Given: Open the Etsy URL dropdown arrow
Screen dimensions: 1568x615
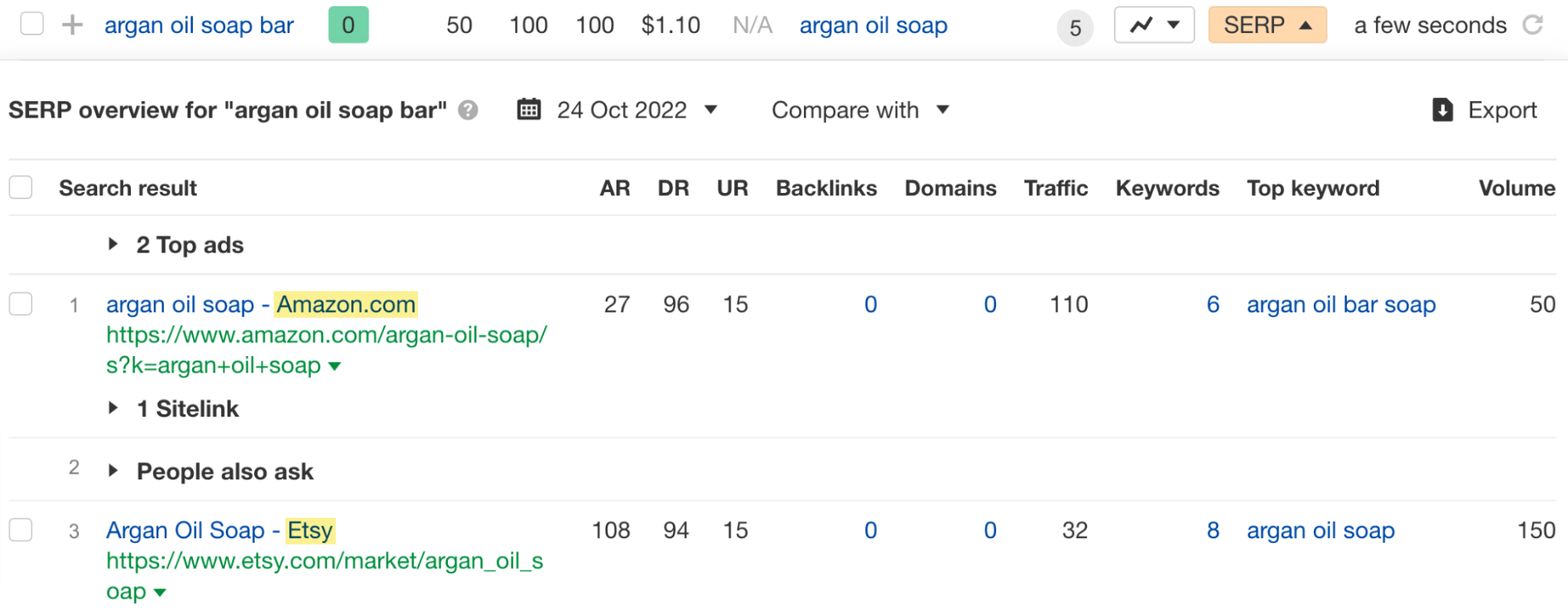Looking at the screenshot, I should (160, 592).
